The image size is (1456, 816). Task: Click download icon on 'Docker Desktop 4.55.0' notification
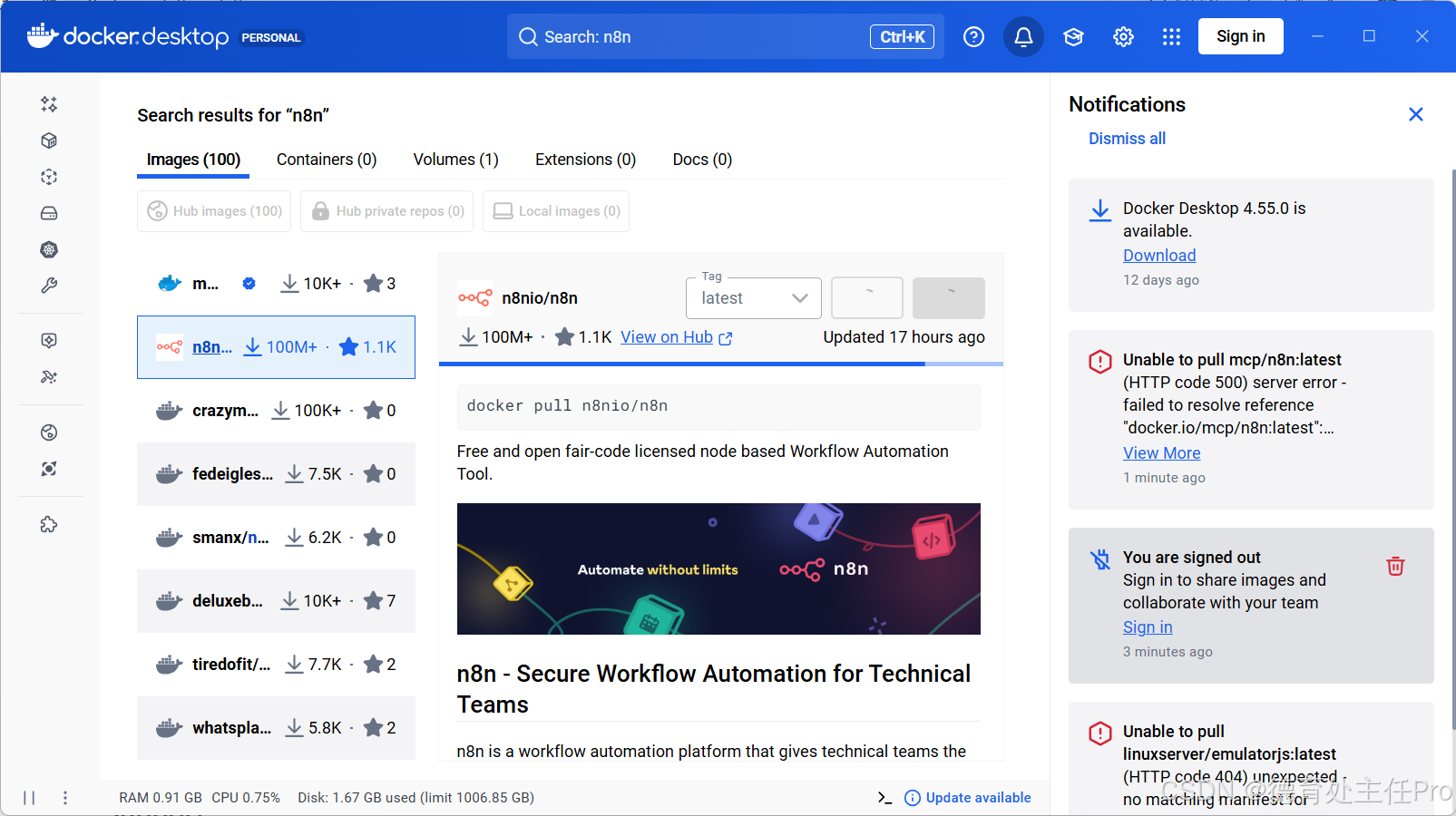pos(1100,210)
